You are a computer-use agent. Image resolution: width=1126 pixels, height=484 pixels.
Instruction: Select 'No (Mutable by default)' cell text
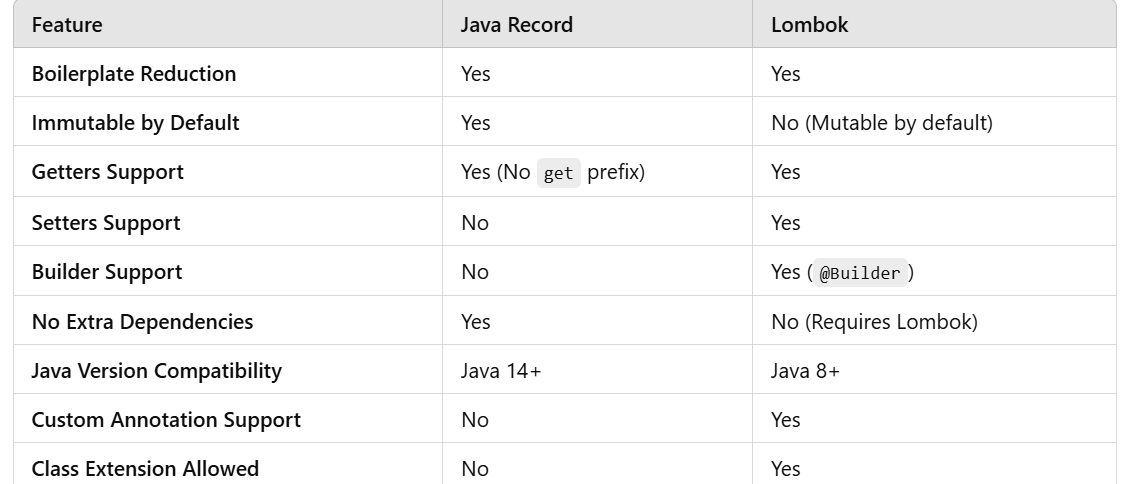click(882, 123)
